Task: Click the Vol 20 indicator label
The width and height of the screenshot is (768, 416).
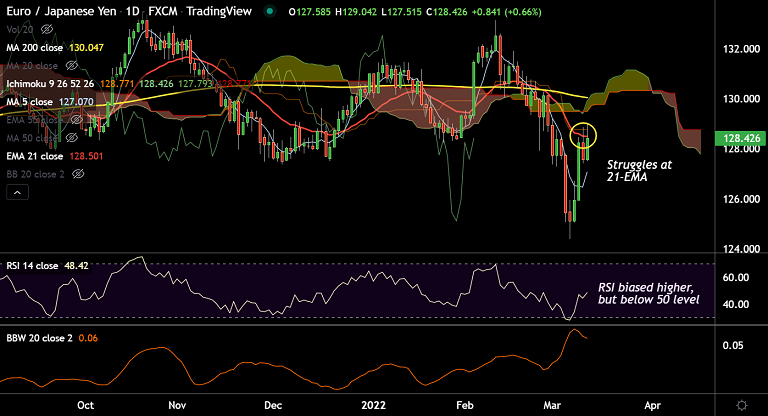Action: click(20, 29)
